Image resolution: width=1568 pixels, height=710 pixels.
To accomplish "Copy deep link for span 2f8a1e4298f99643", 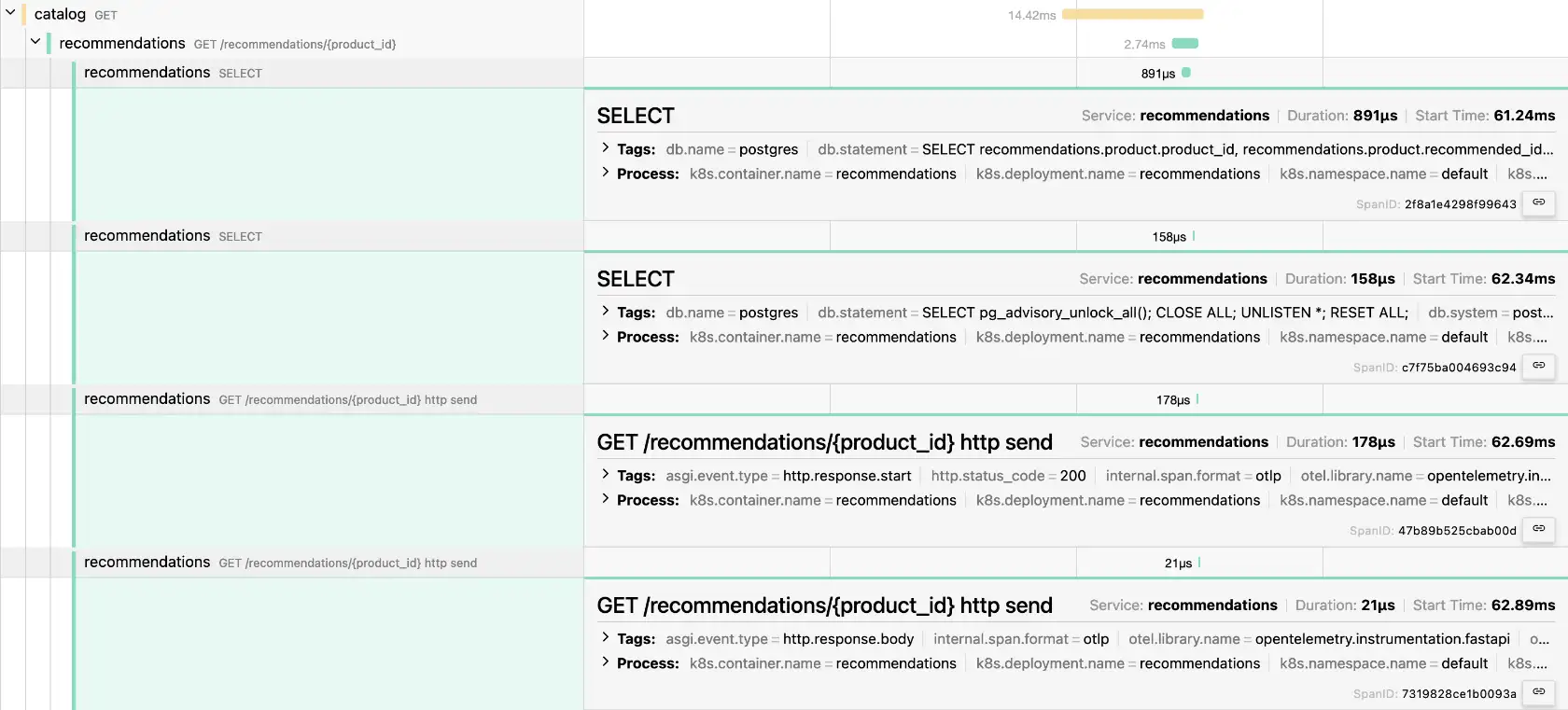I will click(1538, 202).
